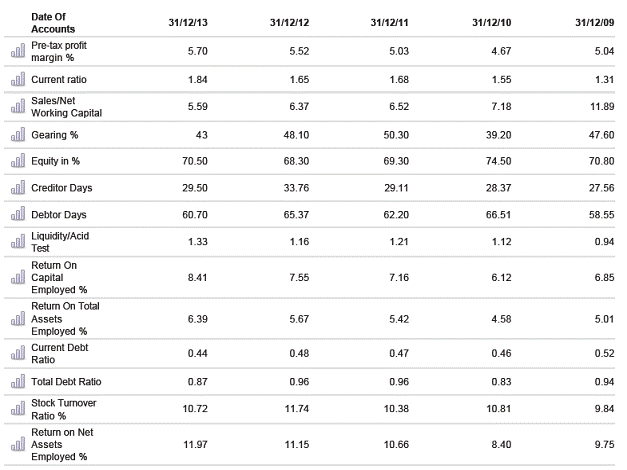View Creditor Days bar chart icon
Viewport: 627px width, 470px height.
point(17,188)
